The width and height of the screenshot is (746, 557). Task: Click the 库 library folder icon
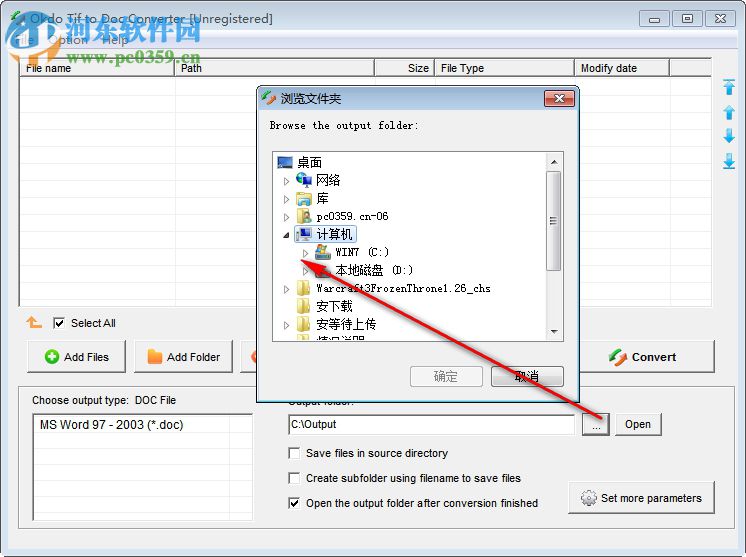(304, 198)
